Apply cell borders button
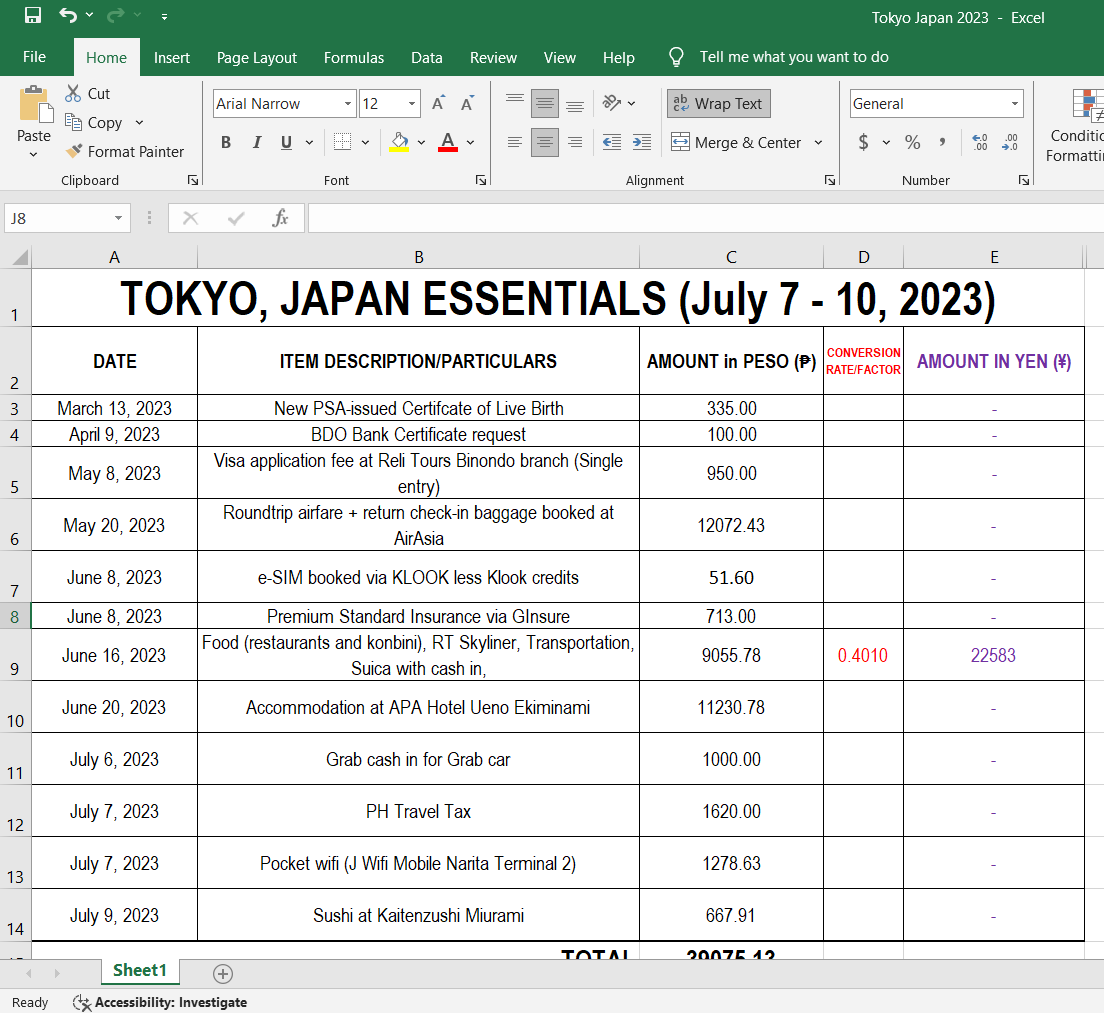The height and width of the screenshot is (1013, 1104). point(342,142)
